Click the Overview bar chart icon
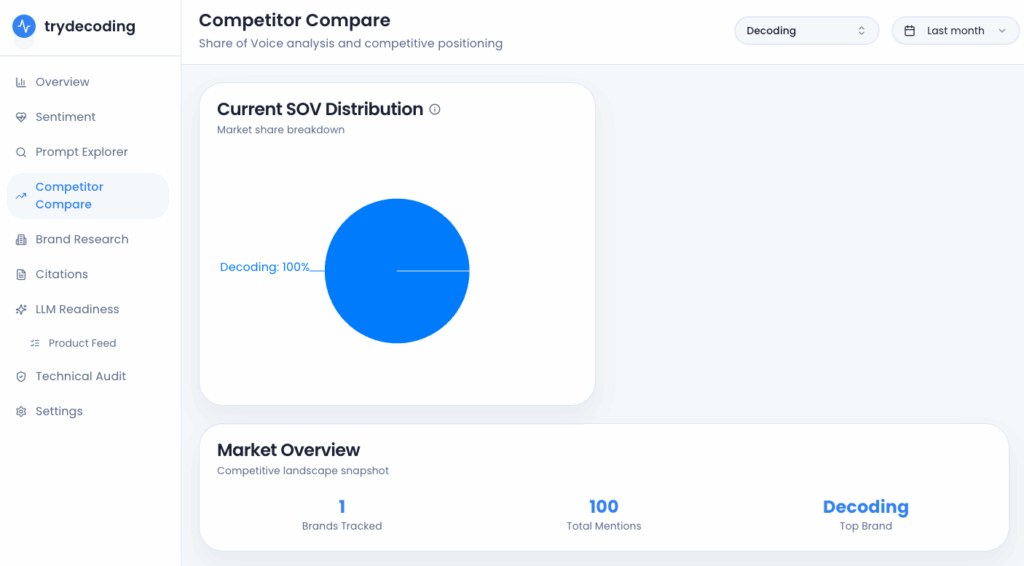1024x566 pixels. [x=21, y=82]
